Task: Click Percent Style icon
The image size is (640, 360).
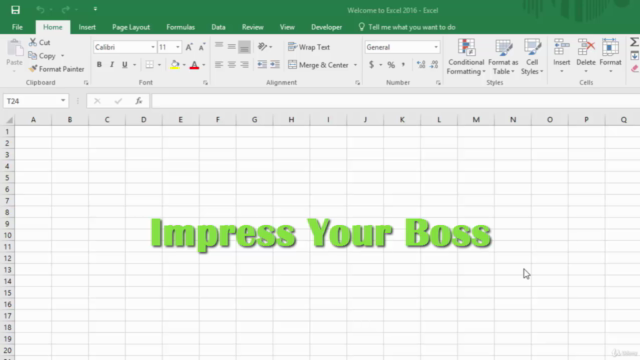Action: (391, 64)
